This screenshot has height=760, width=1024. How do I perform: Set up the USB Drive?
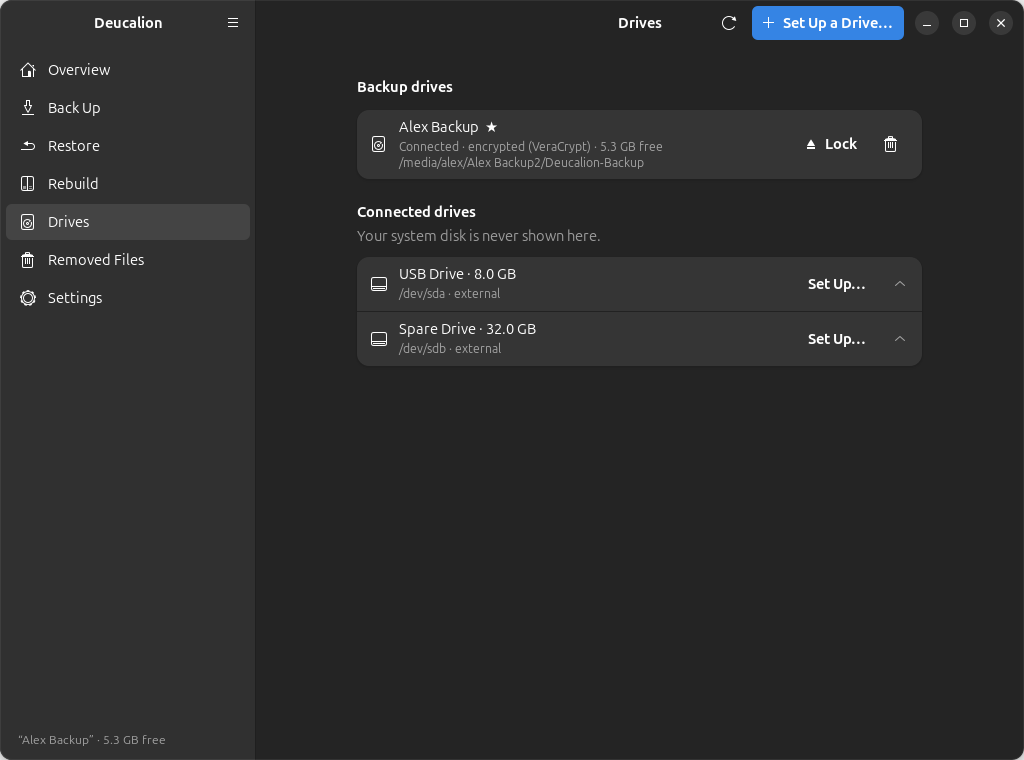point(837,284)
